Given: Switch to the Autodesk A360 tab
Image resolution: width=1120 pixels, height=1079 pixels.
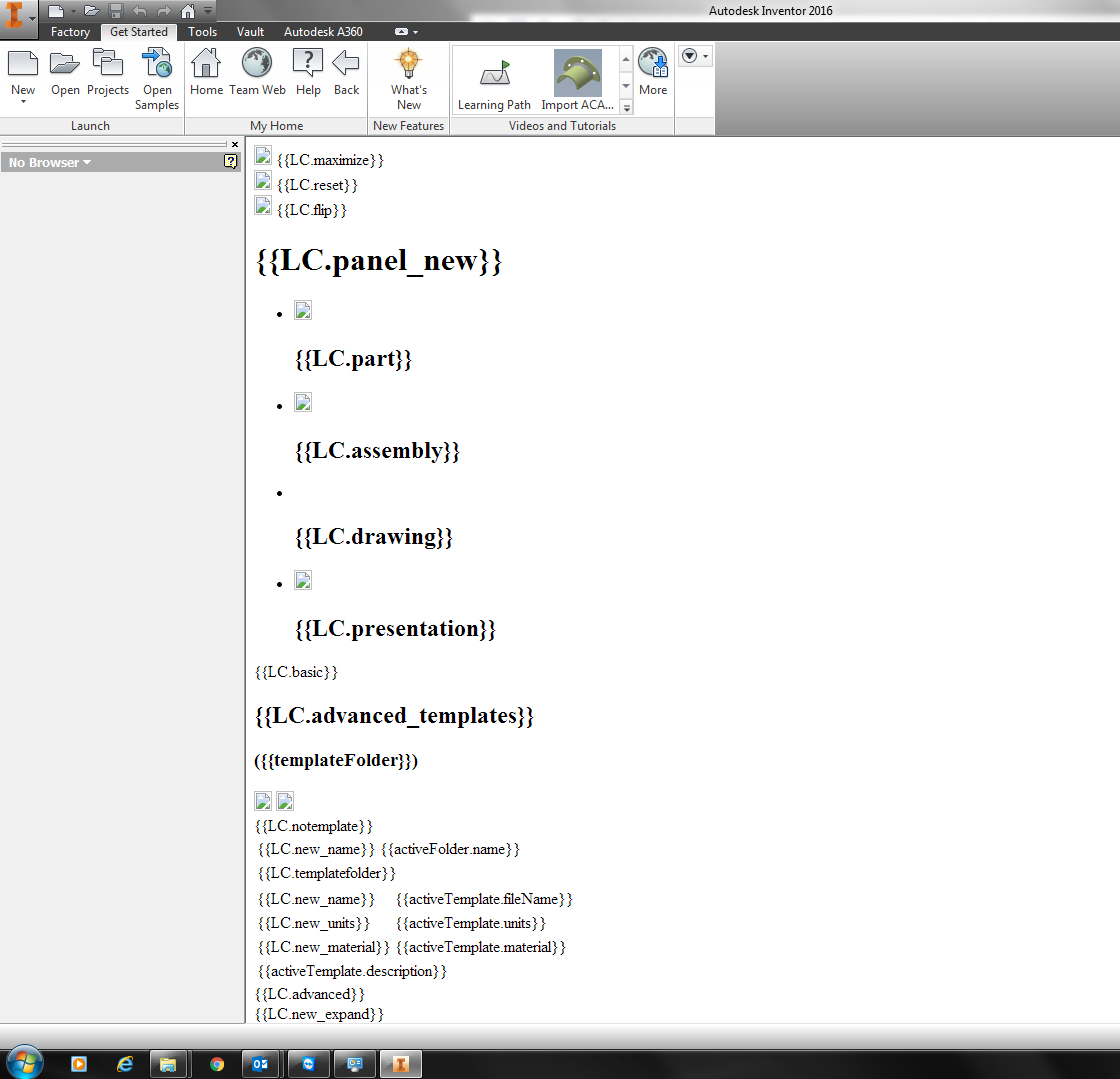Looking at the screenshot, I should 323,31.
